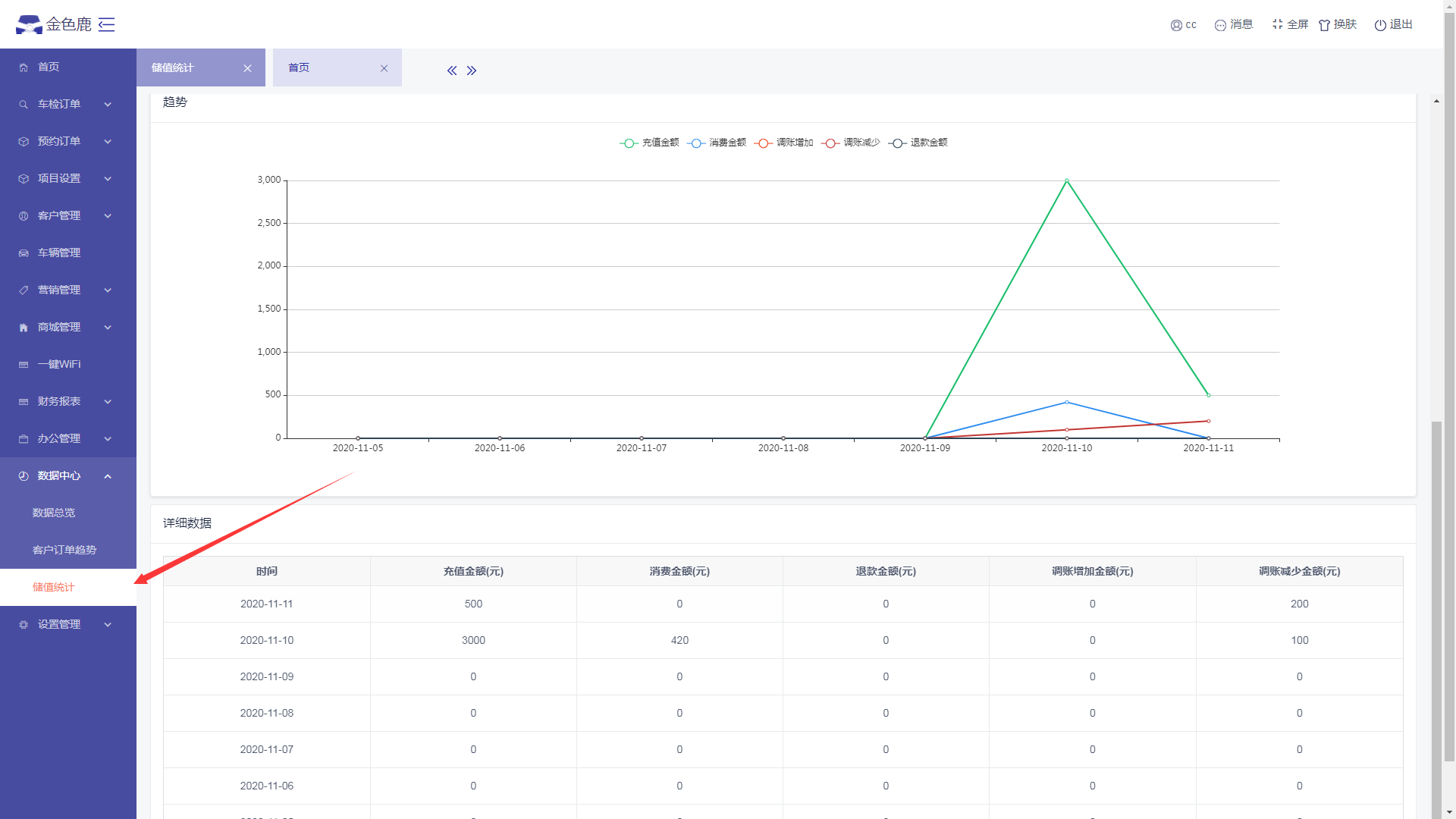The height and width of the screenshot is (819, 1456).
Task: Click the fullscreen 全屏 icon
Action: (1278, 24)
